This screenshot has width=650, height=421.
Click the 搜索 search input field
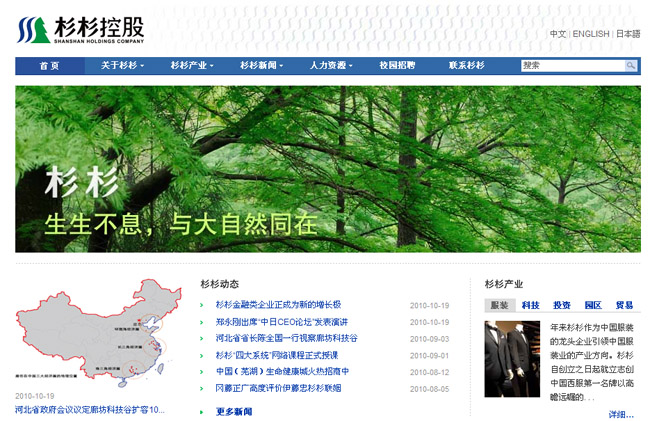pyautogui.click(x=572, y=66)
